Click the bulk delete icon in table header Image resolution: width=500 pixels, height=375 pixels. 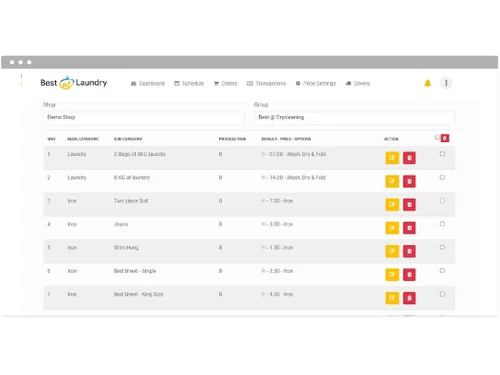445,138
